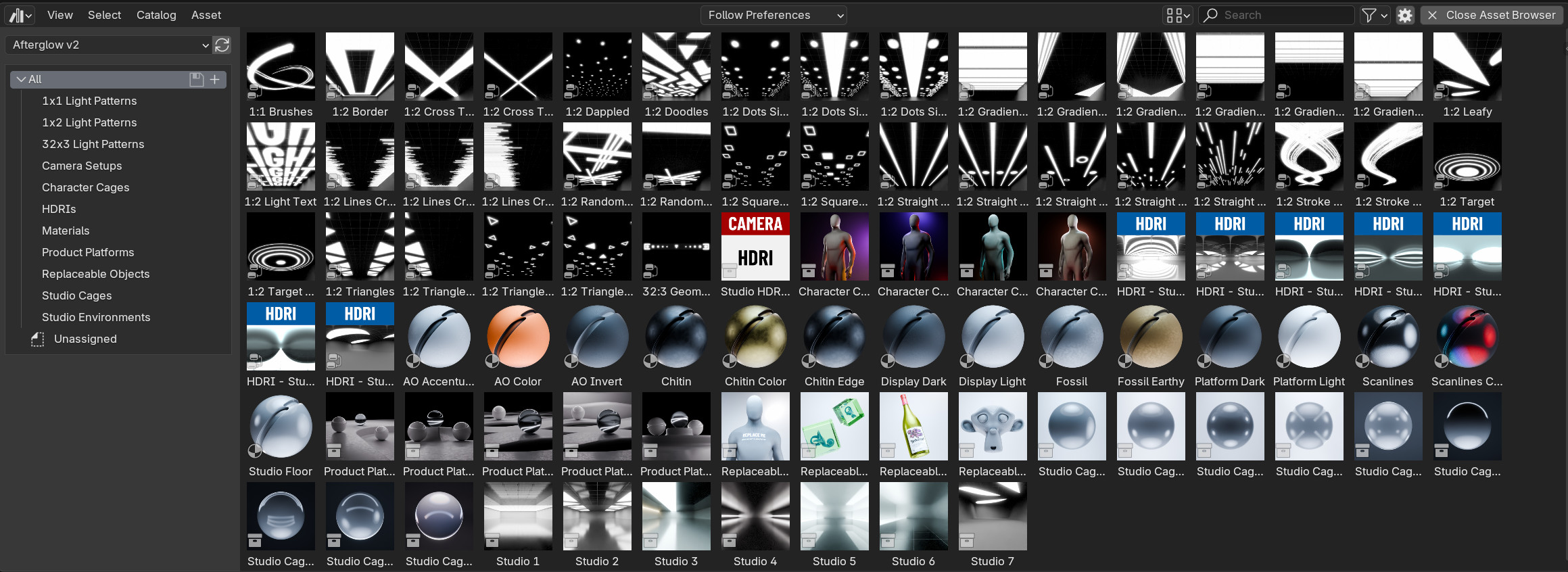Select the 1:2 Leafy asset
Viewport: 1568px width, 572px height.
click(x=1467, y=75)
